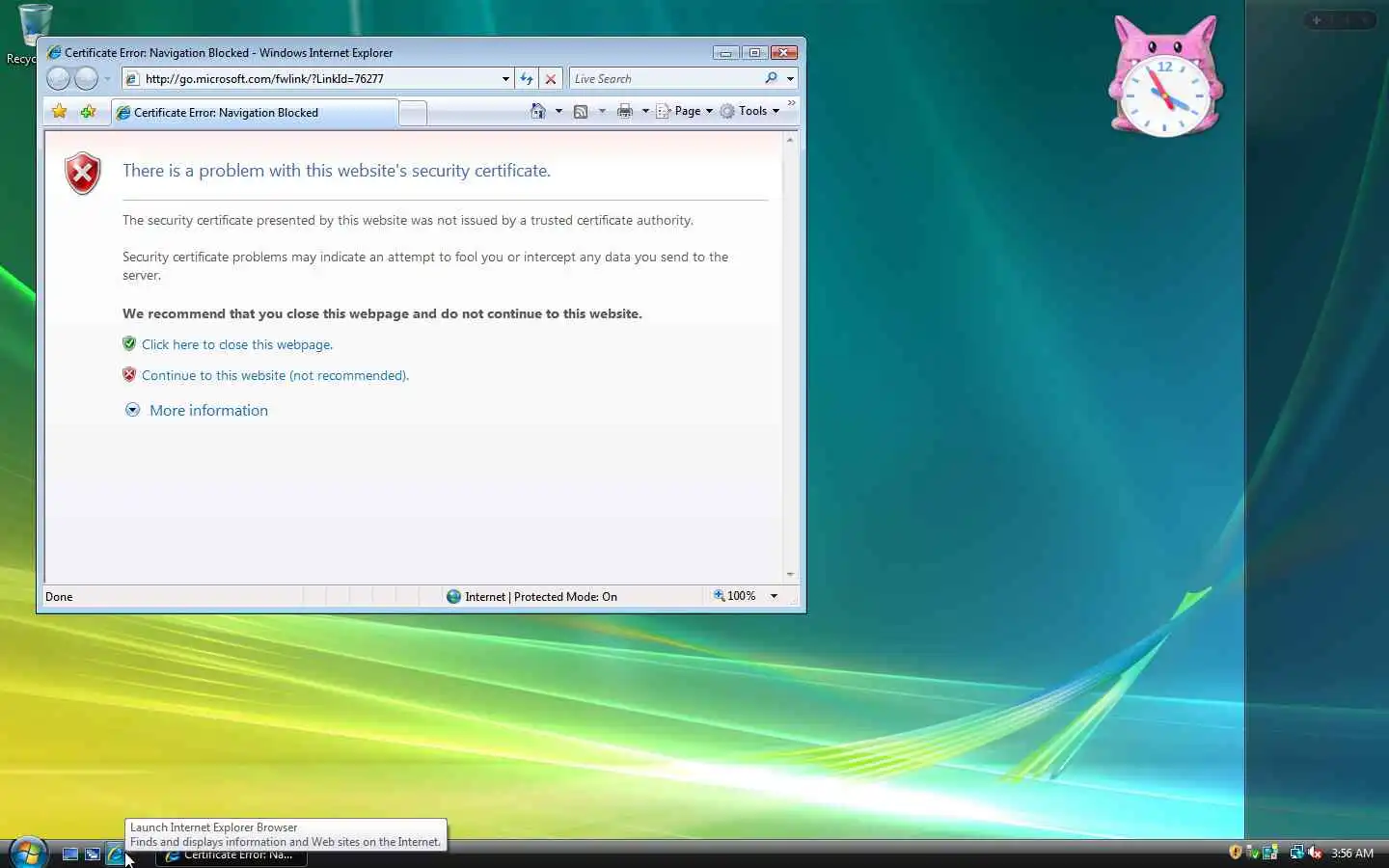Click the page scrollbar down arrow
1389x868 pixels.
point(790,575)
